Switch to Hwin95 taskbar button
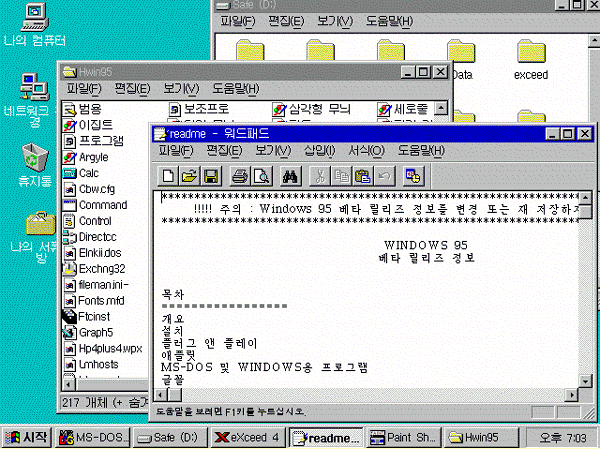The height and width of the screenshot is (449, 600). pyautogui.click(x=481, y=437)
